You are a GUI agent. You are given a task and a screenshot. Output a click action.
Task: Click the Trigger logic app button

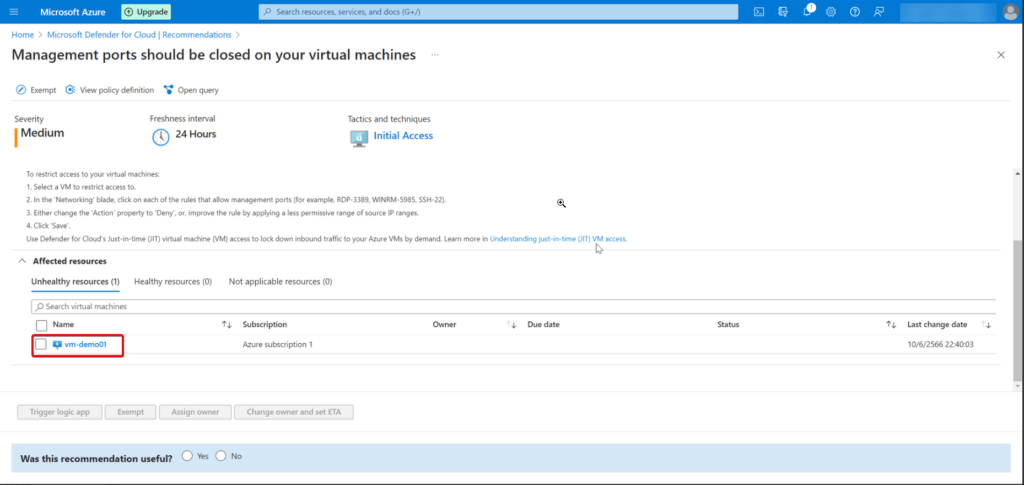[59, 412]
